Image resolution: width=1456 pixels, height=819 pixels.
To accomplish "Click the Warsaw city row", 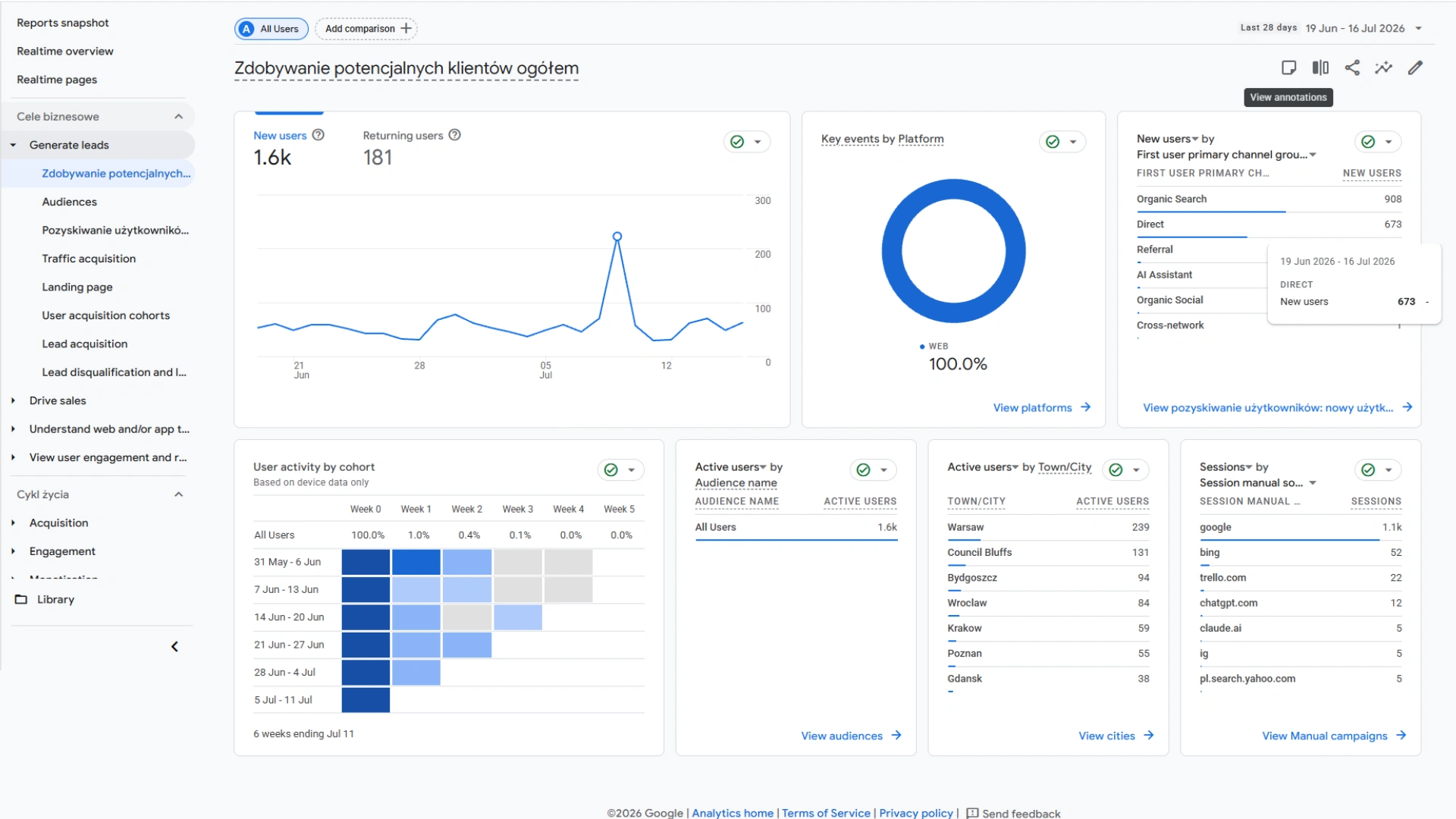I will tap(1048, 527).
